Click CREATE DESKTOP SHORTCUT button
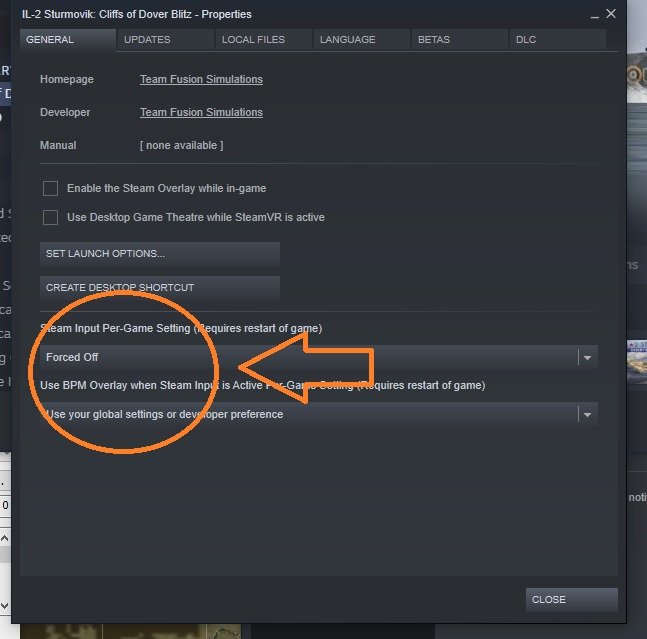This screenshot has width=647, height=639. point(160,288)
